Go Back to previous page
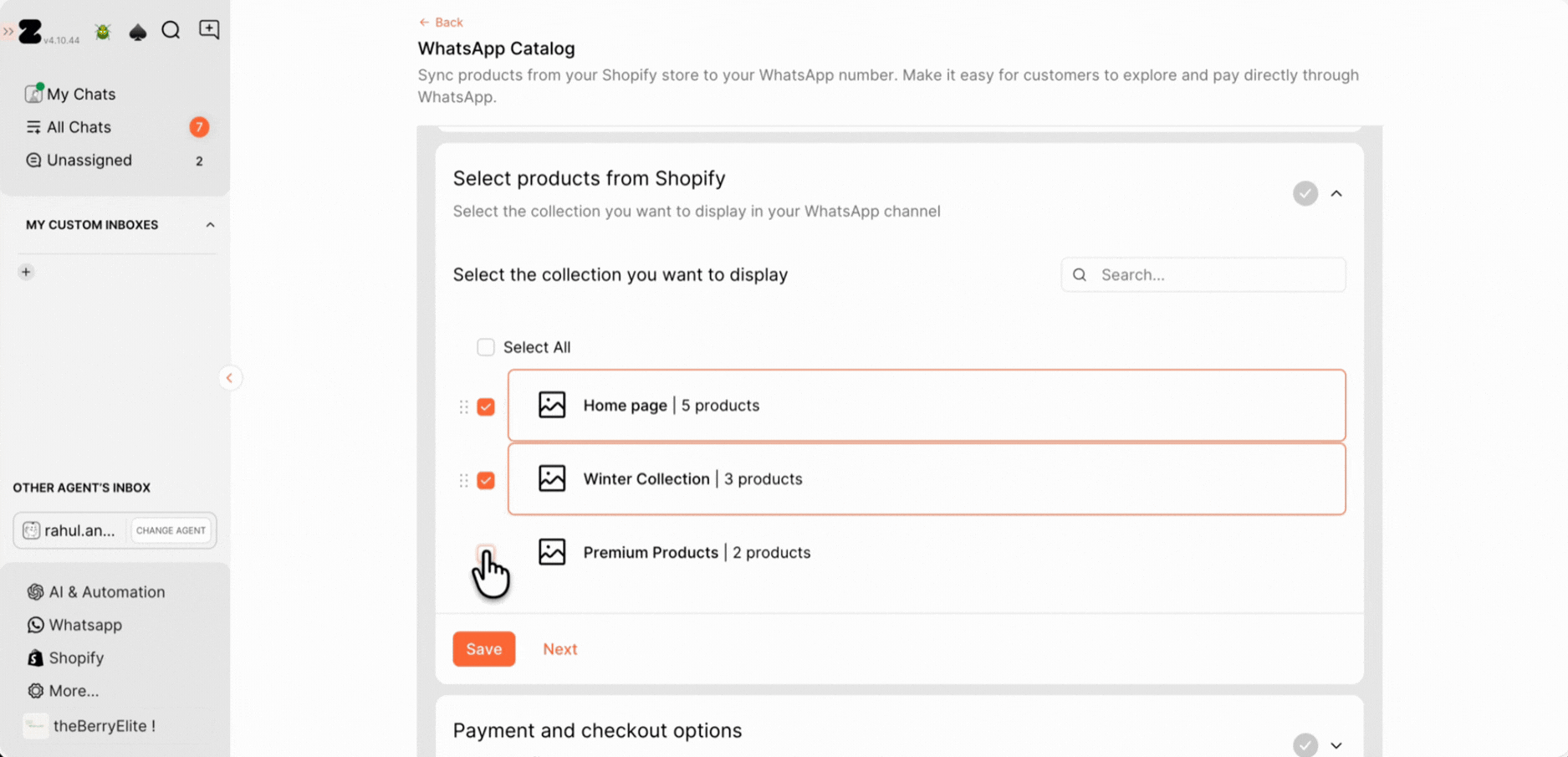 [441, 23]
